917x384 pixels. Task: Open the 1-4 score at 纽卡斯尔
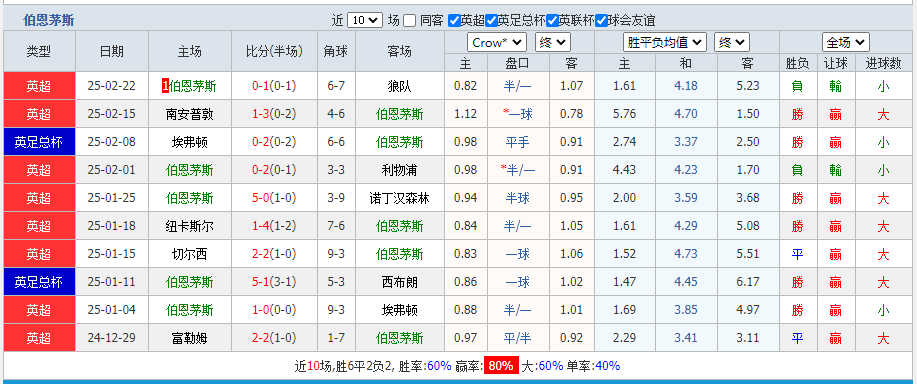[260, 226]
